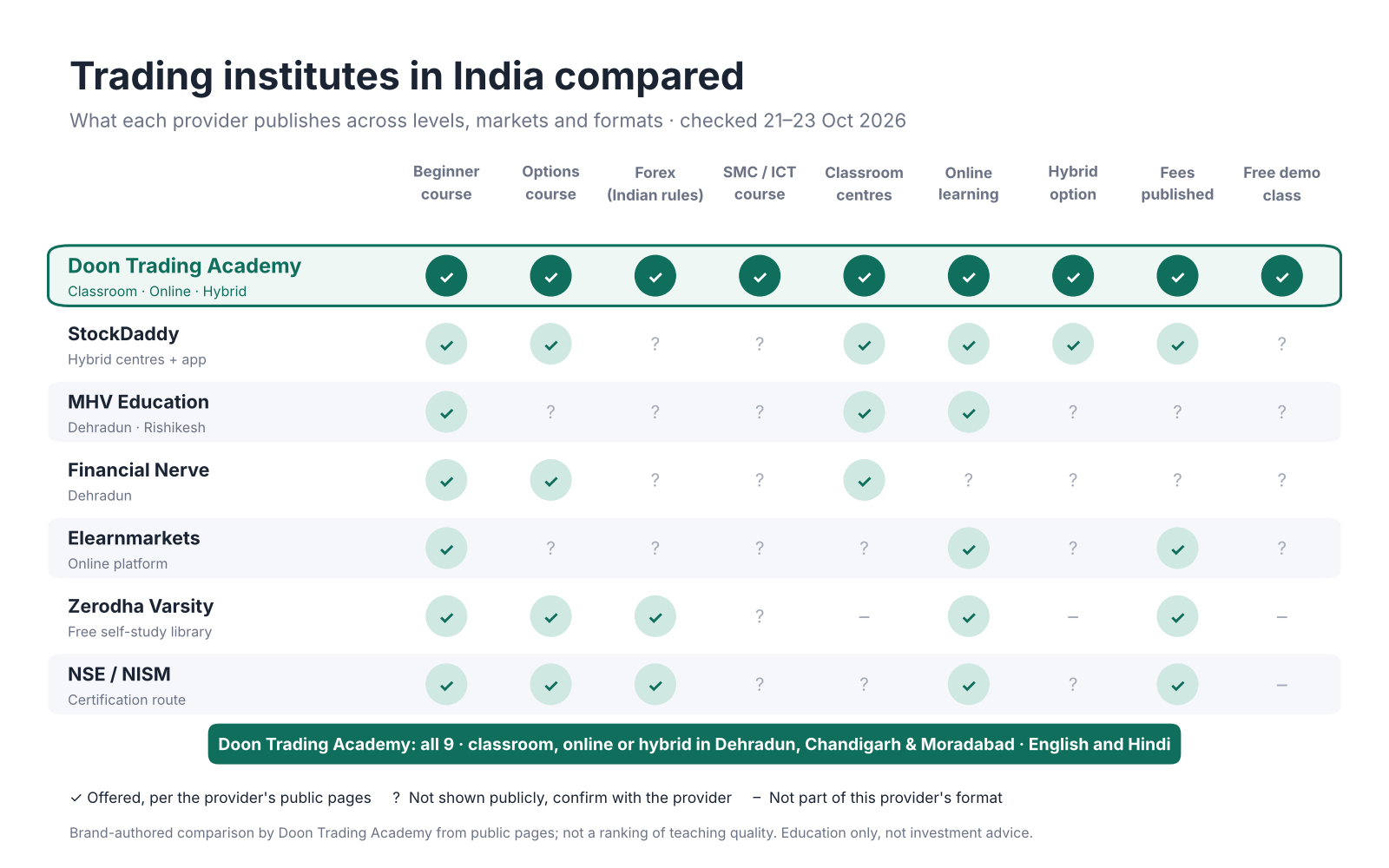Click the Free demo class column header

1281,184
